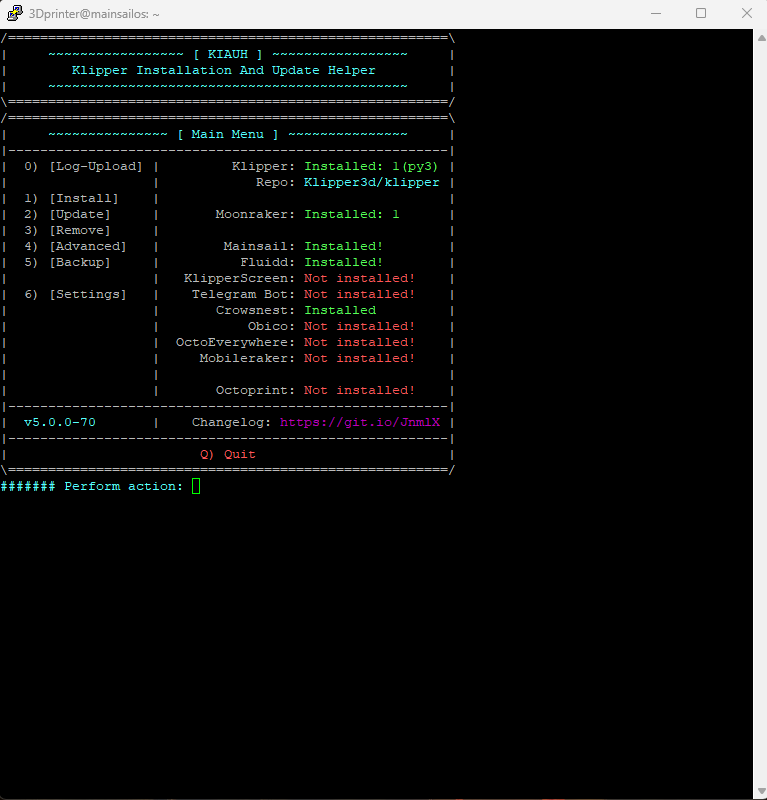Click the 'Obico:' label
Viewport: 767px width, 800px height.
pos(271,327)
